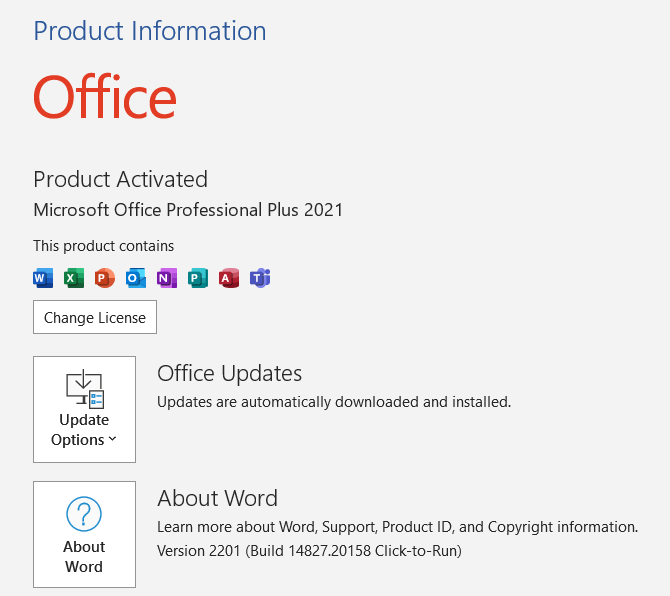Select the About Word heading text
Image resolution: width=670 pixels, height=596 pixels.
[217, 499]
